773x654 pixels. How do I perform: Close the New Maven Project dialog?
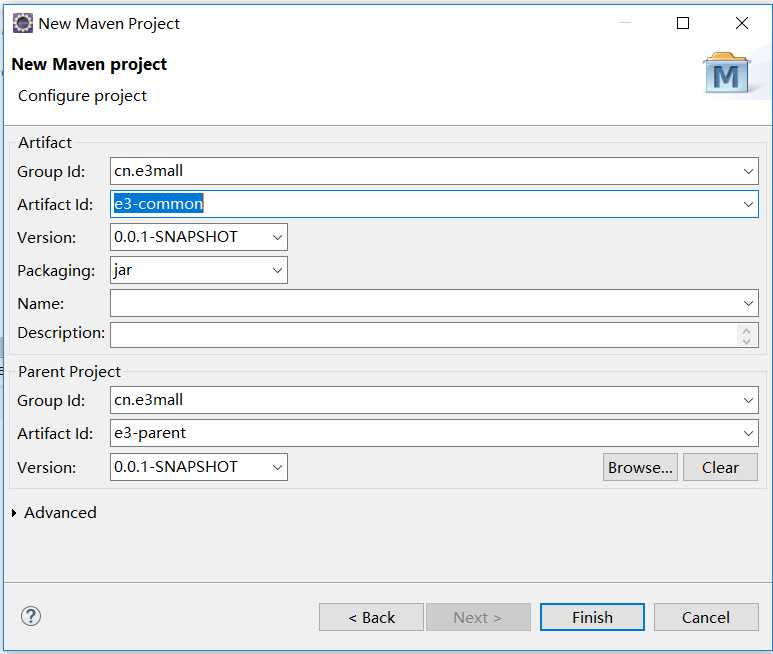pos(741,23)
